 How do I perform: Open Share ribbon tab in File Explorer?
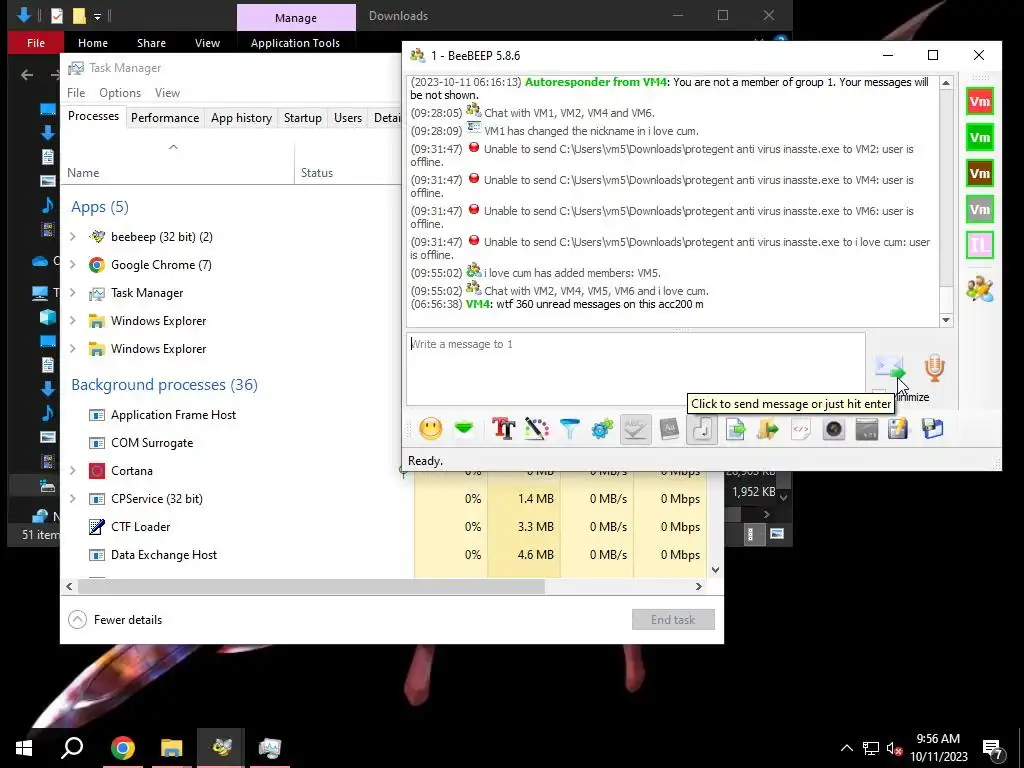pyautogui.click(x=151, y=43)
